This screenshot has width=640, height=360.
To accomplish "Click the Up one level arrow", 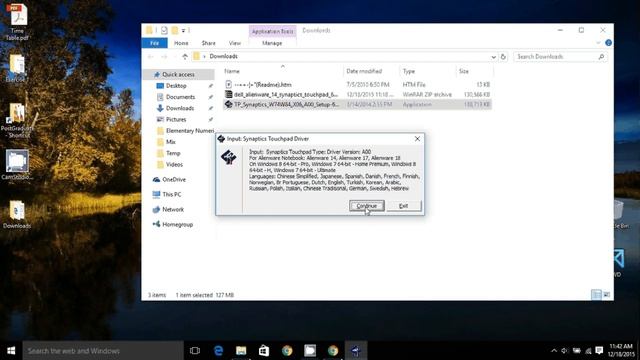I will 185,57.
